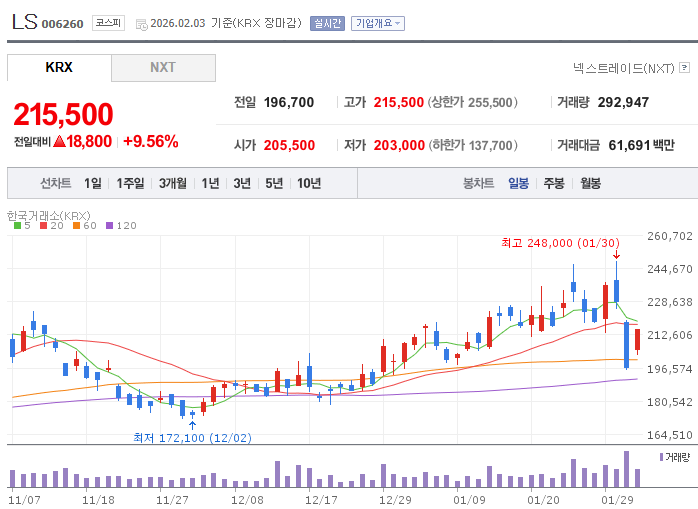The height and width of the screenshot is (509, 698).
Task: Select the 월봉 monthly candle chart
Action: click(x=590, y=183)
